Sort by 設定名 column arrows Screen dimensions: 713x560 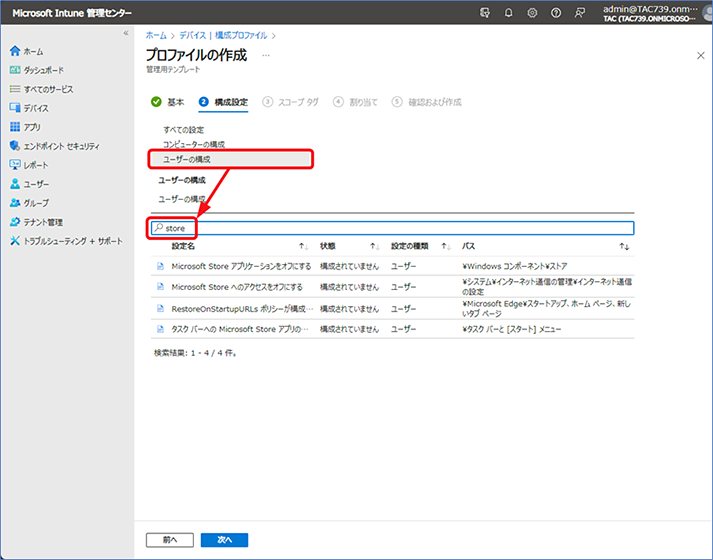click(x=303, y=246)
